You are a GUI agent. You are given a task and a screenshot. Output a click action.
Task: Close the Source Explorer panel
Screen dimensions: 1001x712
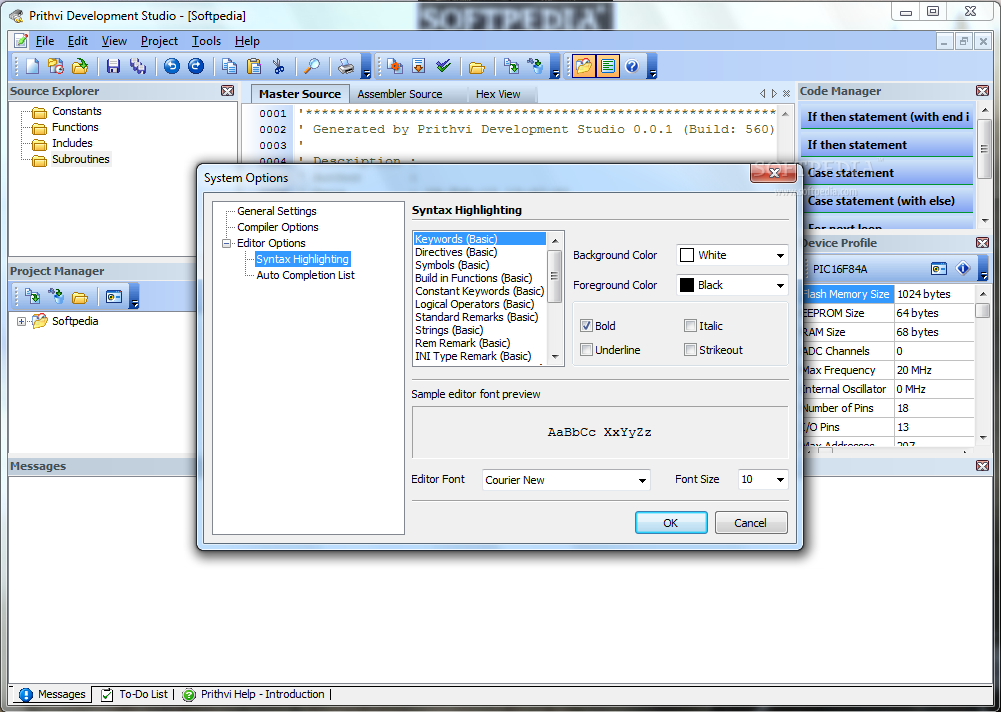coord(227,91)
